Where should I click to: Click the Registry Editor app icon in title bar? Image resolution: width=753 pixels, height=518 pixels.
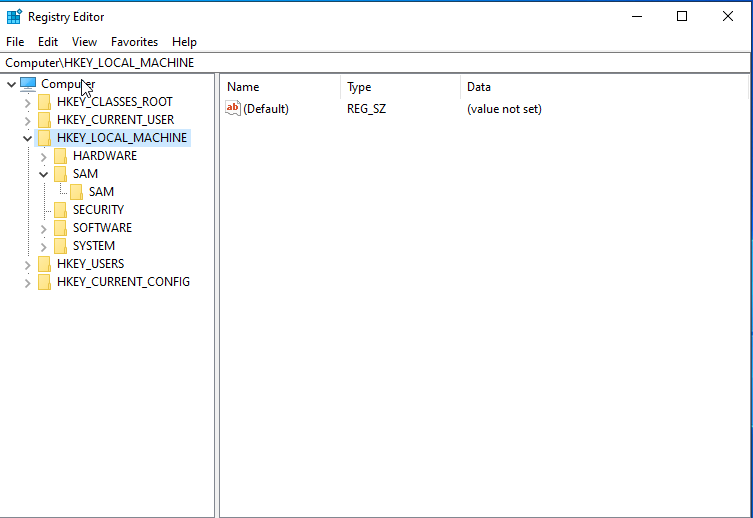point(14,16)
